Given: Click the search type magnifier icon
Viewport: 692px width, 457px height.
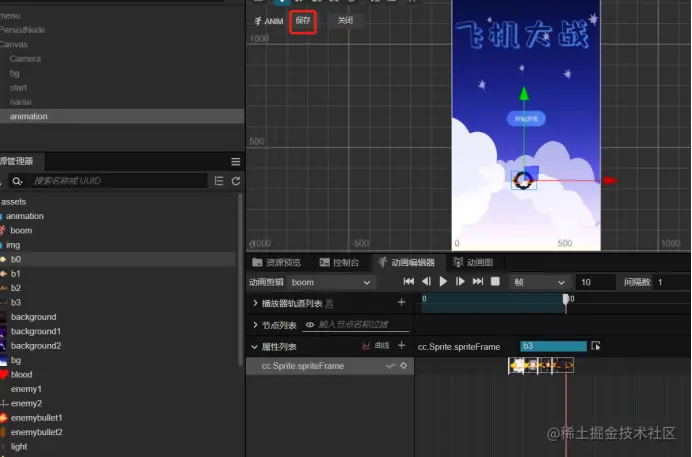Looking at the screenshot, I should [x=17, y=181].
